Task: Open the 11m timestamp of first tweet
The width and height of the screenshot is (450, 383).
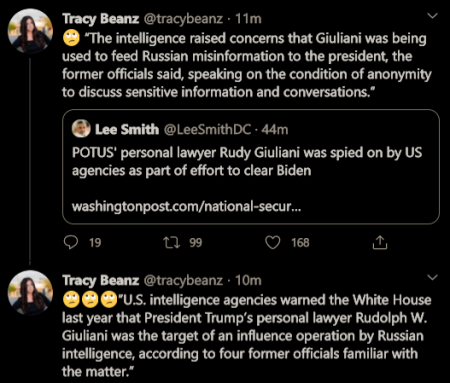Action: (x=248, y=19)
